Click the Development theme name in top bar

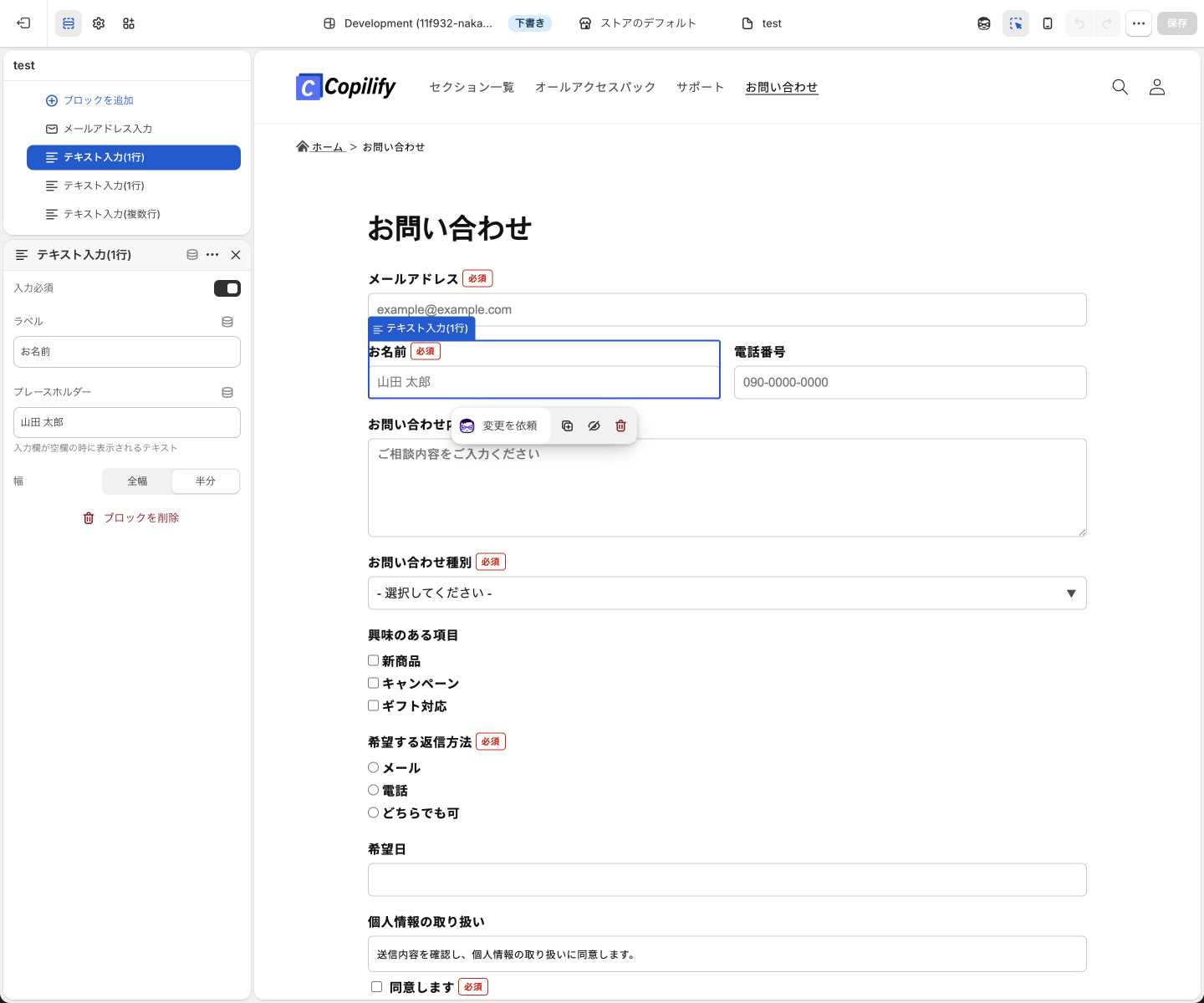(408, 23)
